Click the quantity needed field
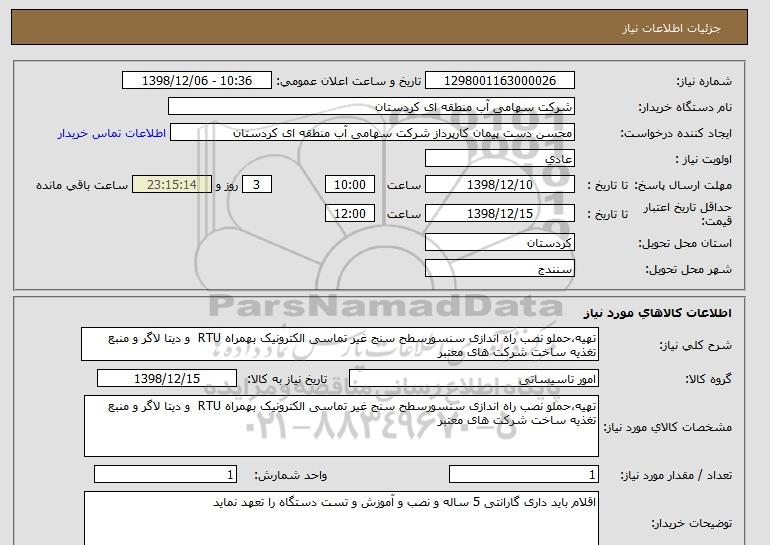The width and height of the screenshot is (770, 545). 524,474
